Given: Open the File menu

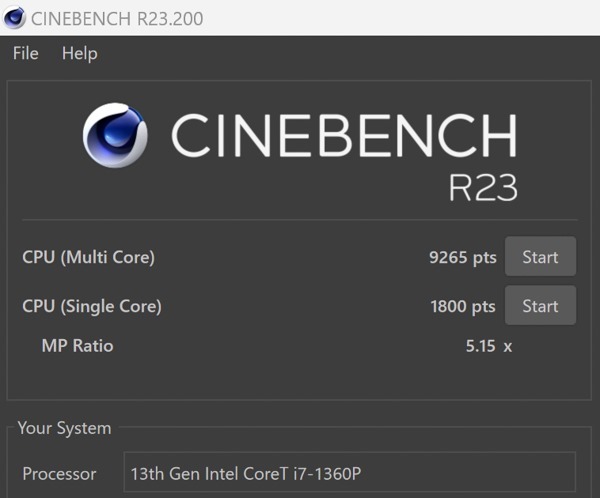Looking at the screenshot, I should point(26,53).
